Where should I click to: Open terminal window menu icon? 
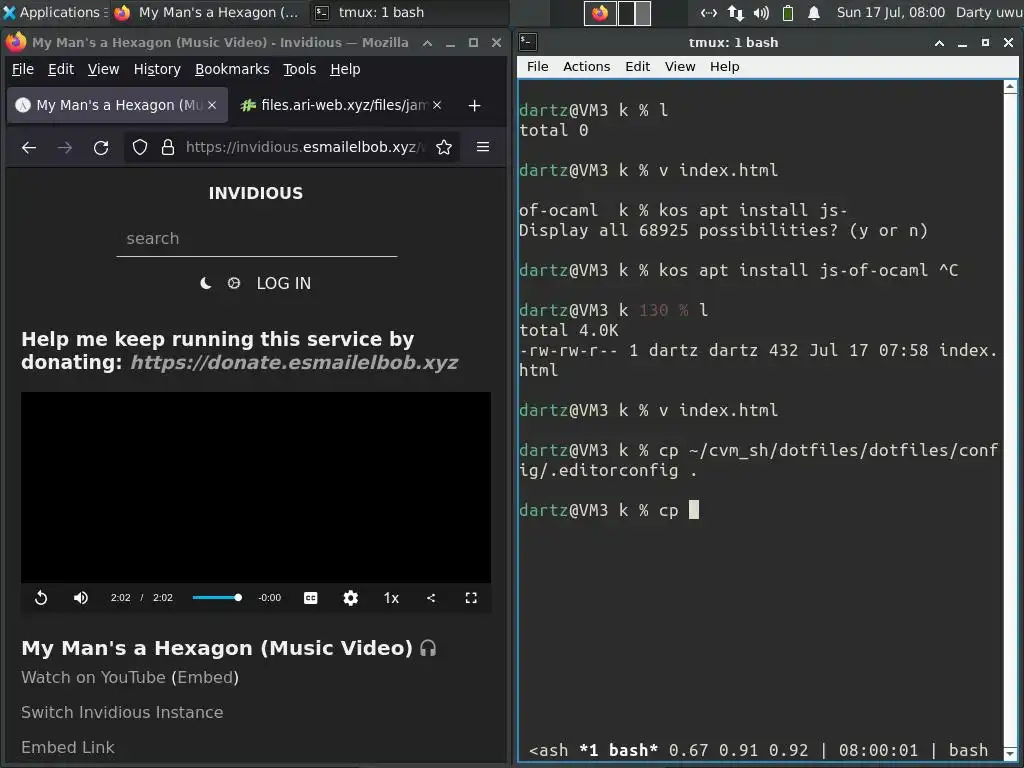[528, 42]
